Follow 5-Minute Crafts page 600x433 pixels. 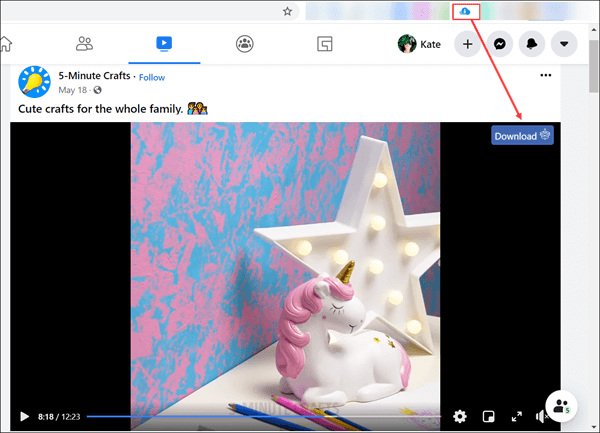tap(152, 77)
